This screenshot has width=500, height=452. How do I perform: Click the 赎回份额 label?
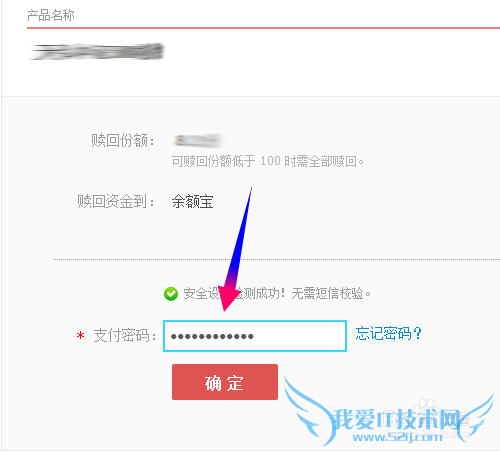[123, 140]
